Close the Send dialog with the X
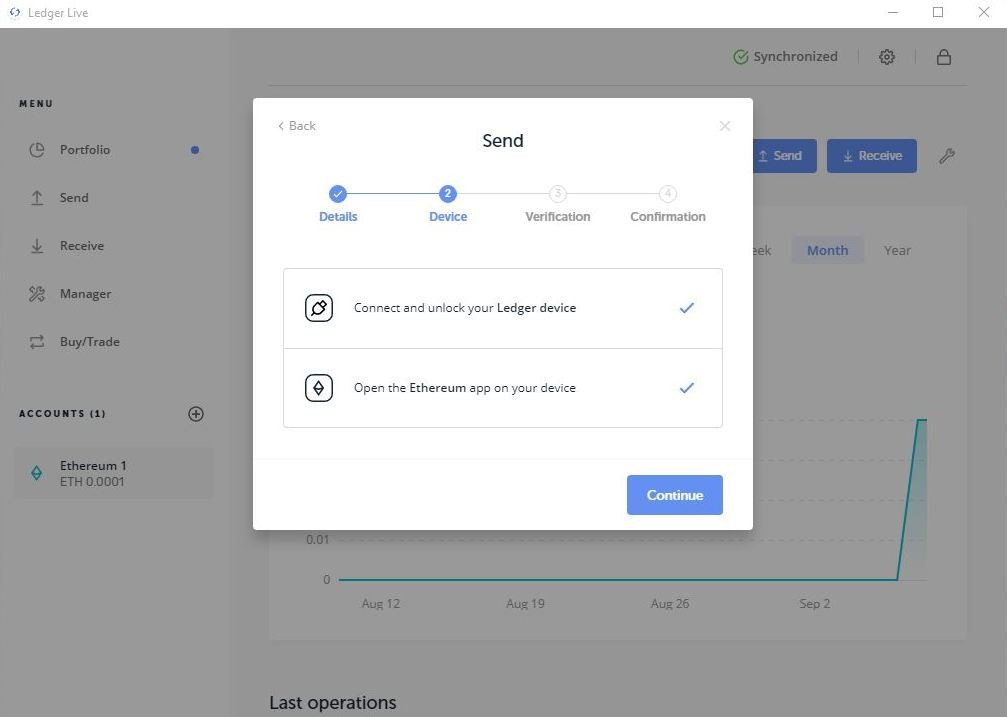 coord(725,126)
